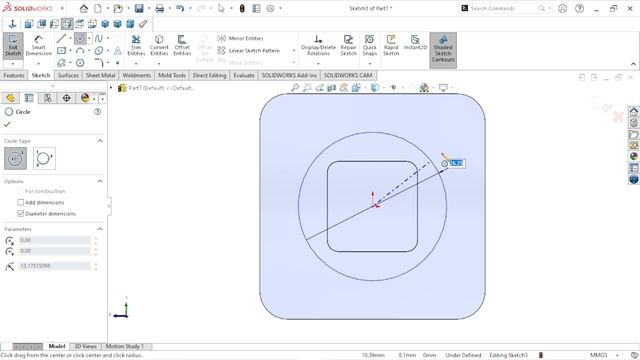This screenshot has height=360, width=640.
Task: Select the center-based Circle type
Action: [x=16, y=158]
